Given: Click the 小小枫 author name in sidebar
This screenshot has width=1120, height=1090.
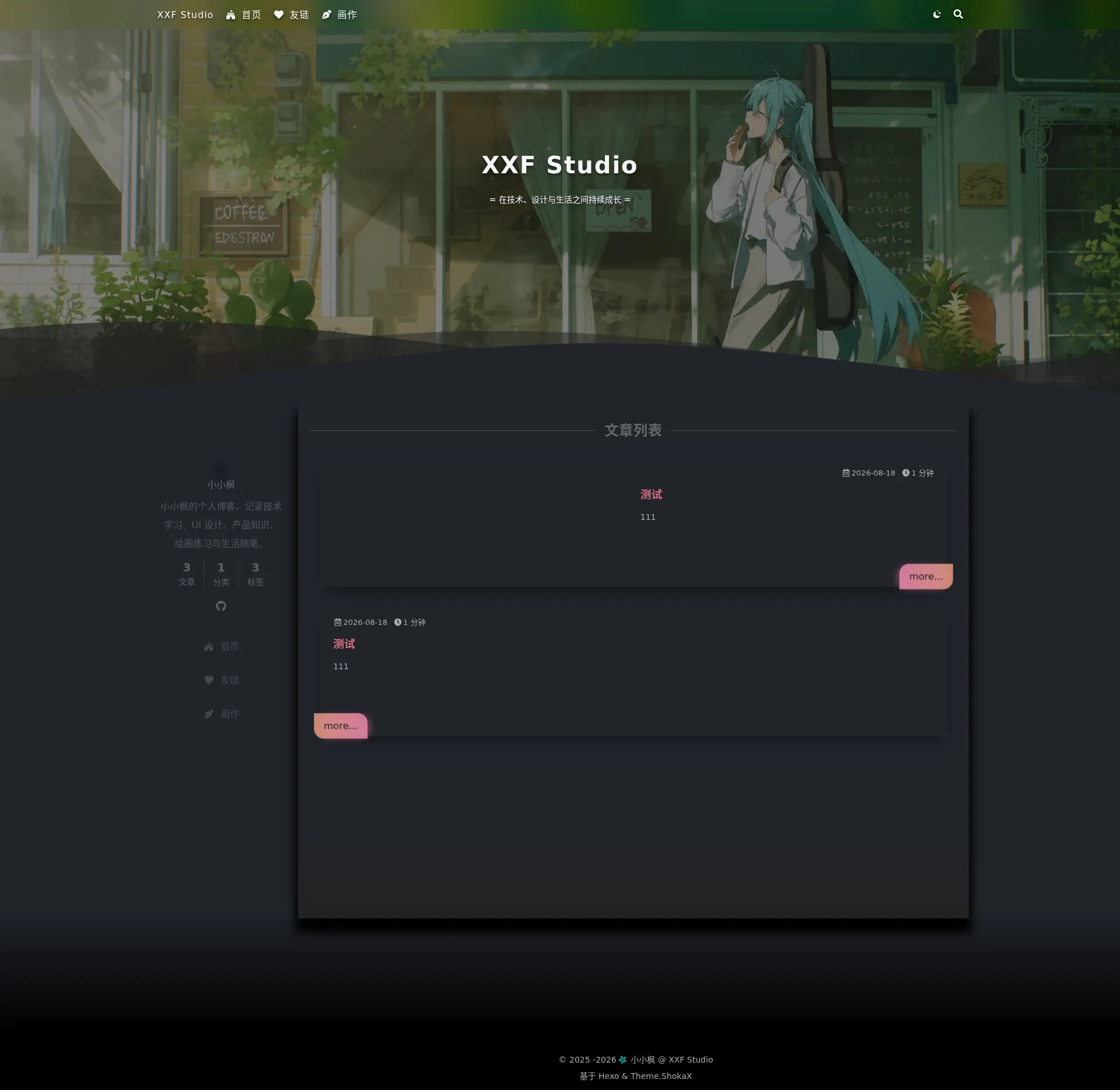Looking at the screenshot, I should coord(221,485).
